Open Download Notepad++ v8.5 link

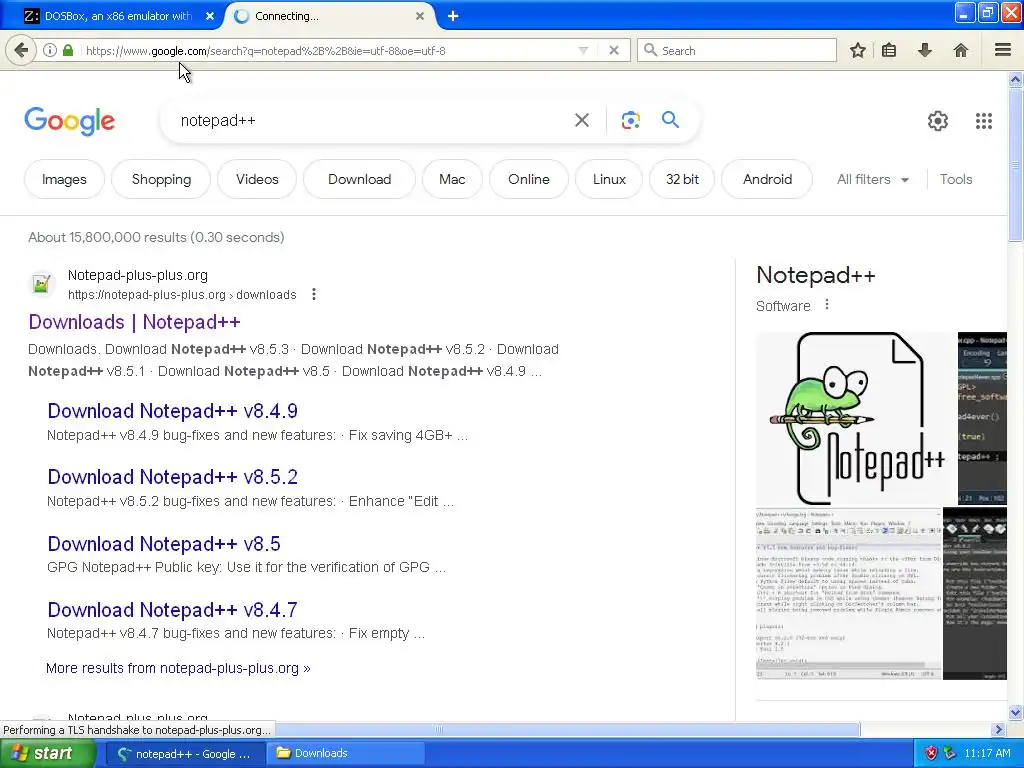click(x=164, y=543)
